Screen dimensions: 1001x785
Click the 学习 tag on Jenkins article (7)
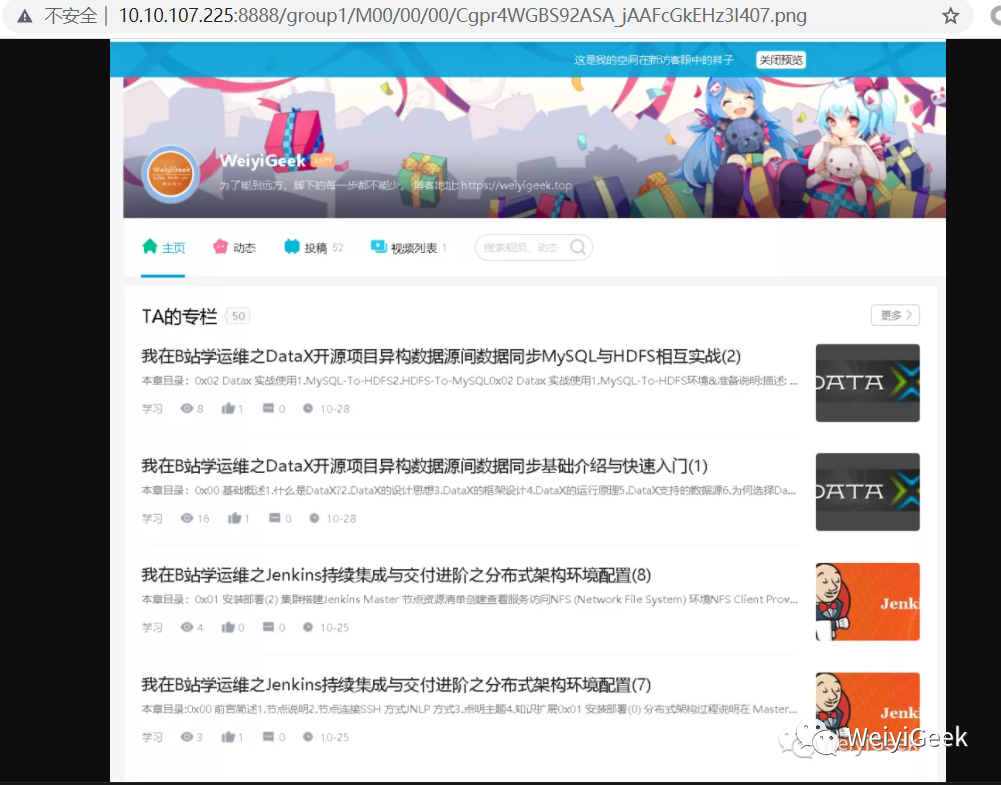click(x=152, y=737)
